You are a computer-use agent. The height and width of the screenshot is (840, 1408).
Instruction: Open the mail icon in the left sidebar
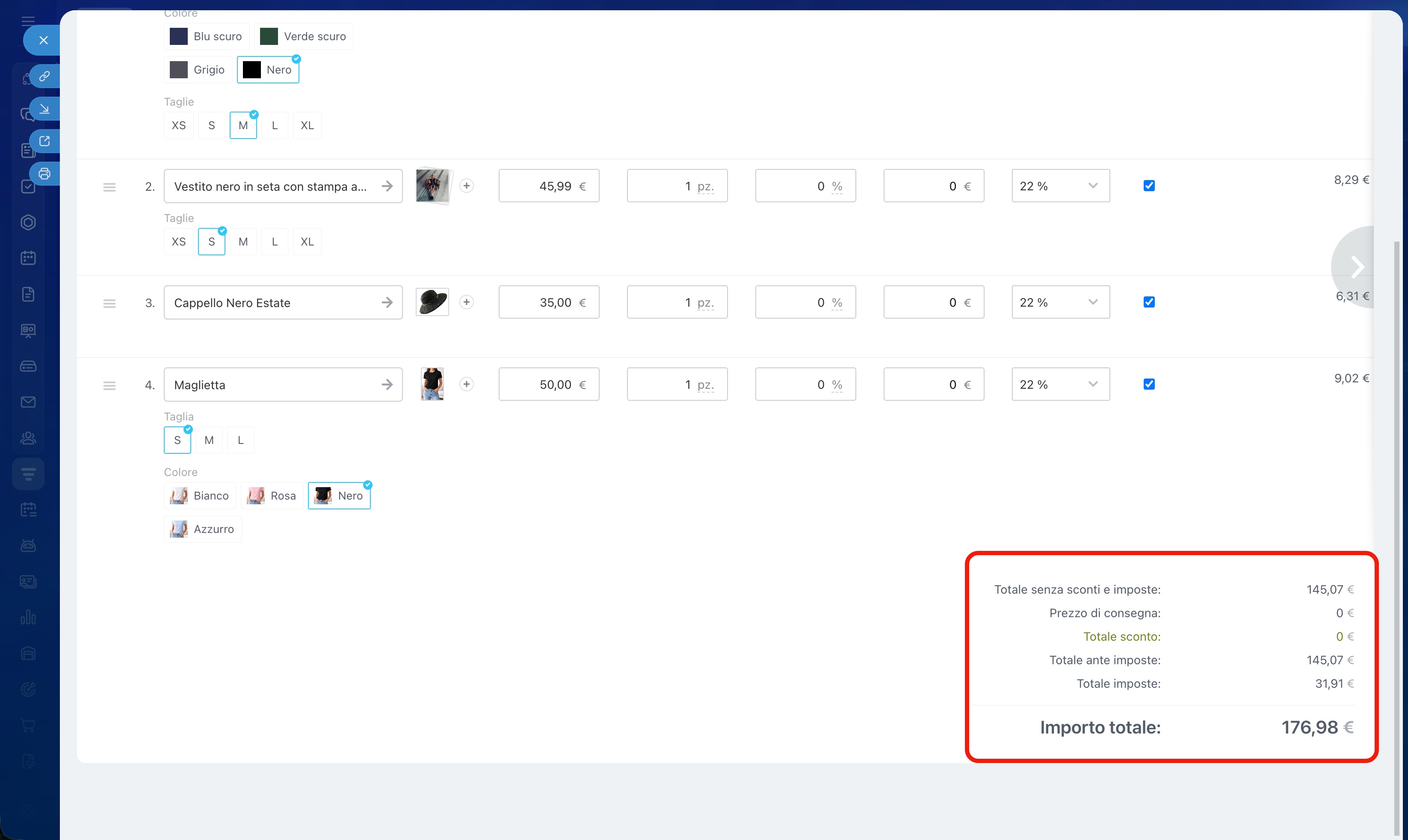point(28,402)
